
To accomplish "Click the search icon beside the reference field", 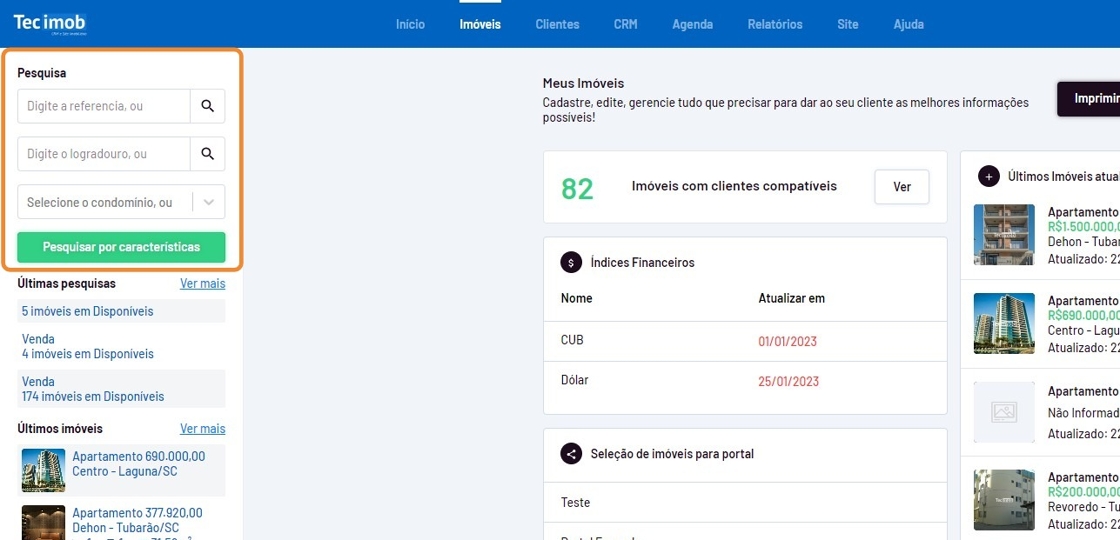I will click(207, 106).
